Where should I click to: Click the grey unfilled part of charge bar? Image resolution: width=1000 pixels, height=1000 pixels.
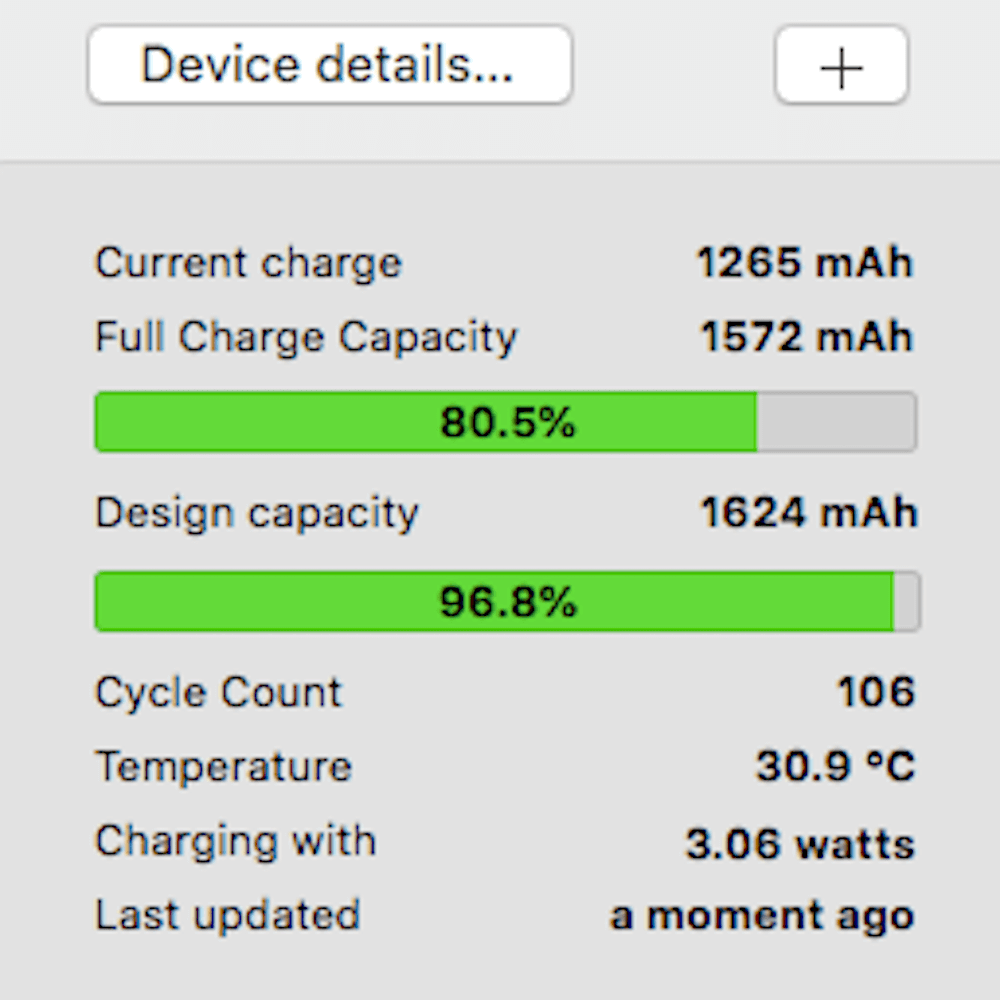point(836,422)
